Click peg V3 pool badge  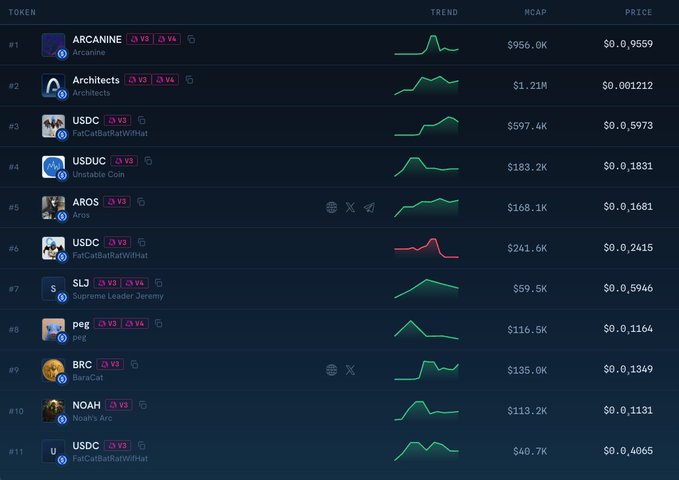tap(107, 323)
